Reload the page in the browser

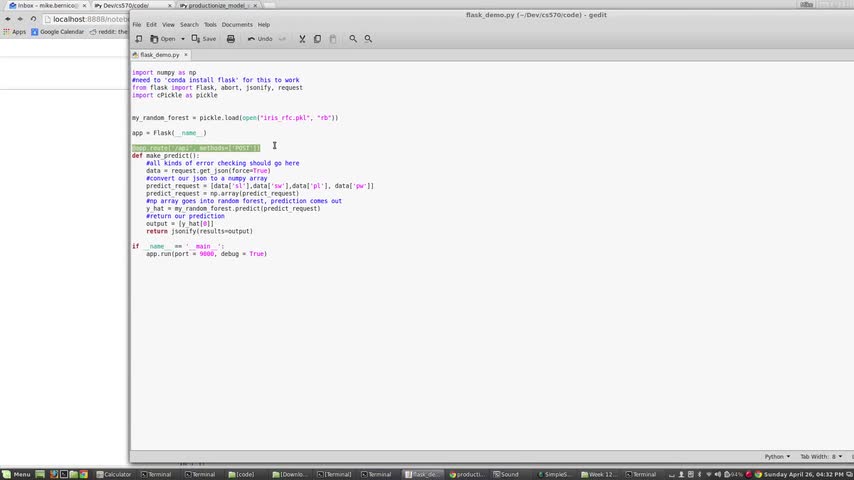33,19
